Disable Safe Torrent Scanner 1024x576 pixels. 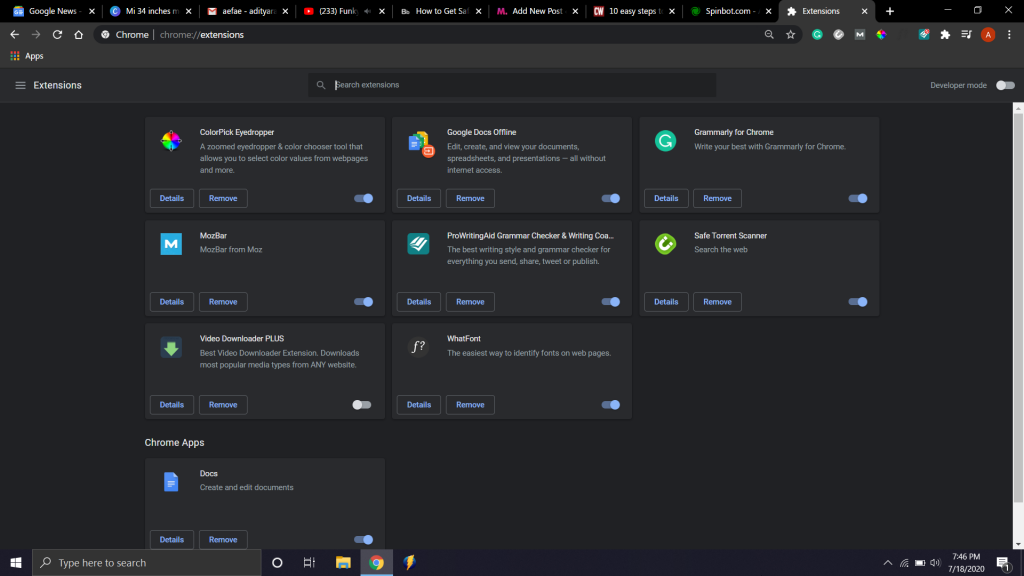tap(858, 302)
